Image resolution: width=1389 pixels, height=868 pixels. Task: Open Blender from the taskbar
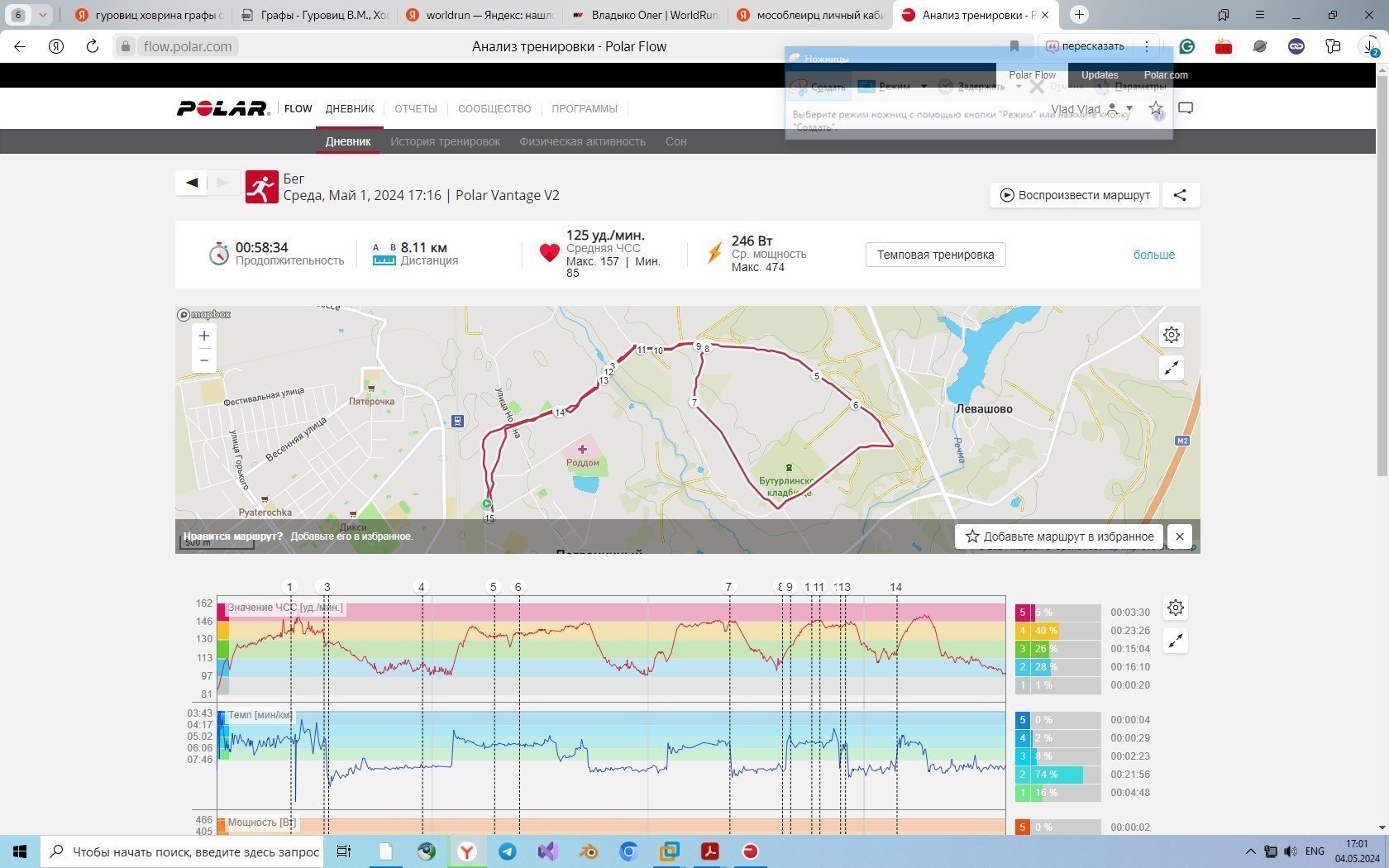(589, 851)
